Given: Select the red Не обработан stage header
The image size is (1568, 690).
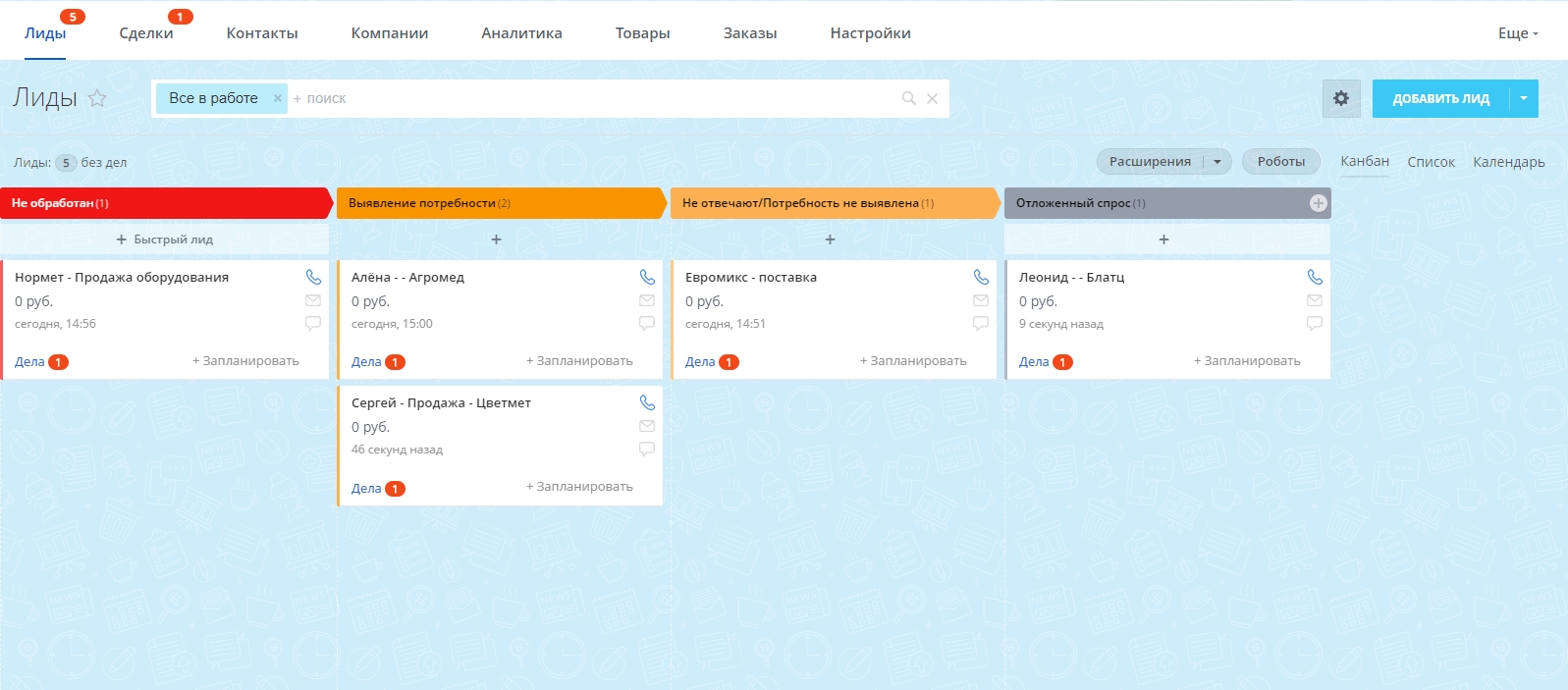Looking at the screenshot, I should [162, 203].
